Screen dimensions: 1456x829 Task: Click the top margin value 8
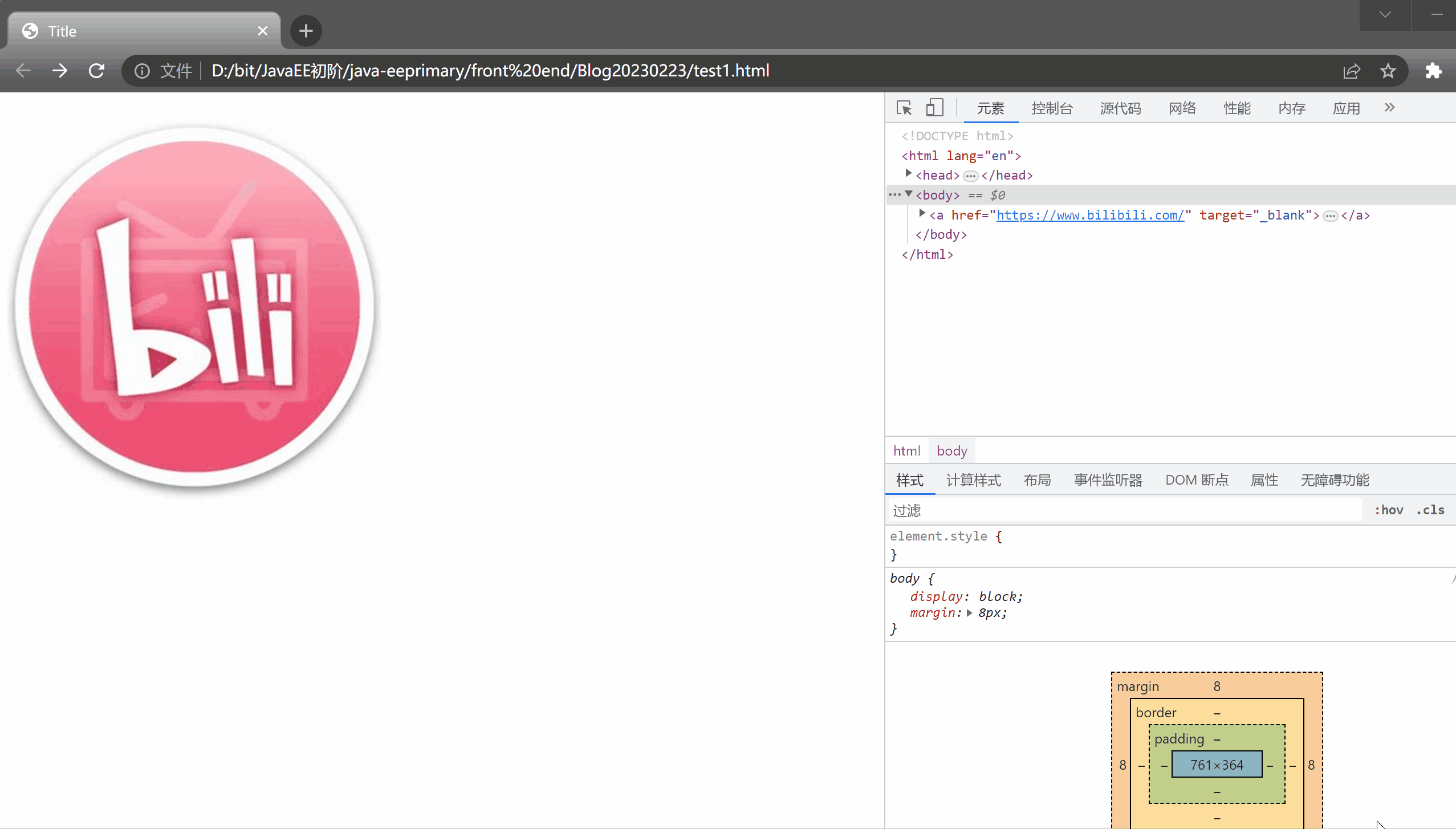[1217, 686]
